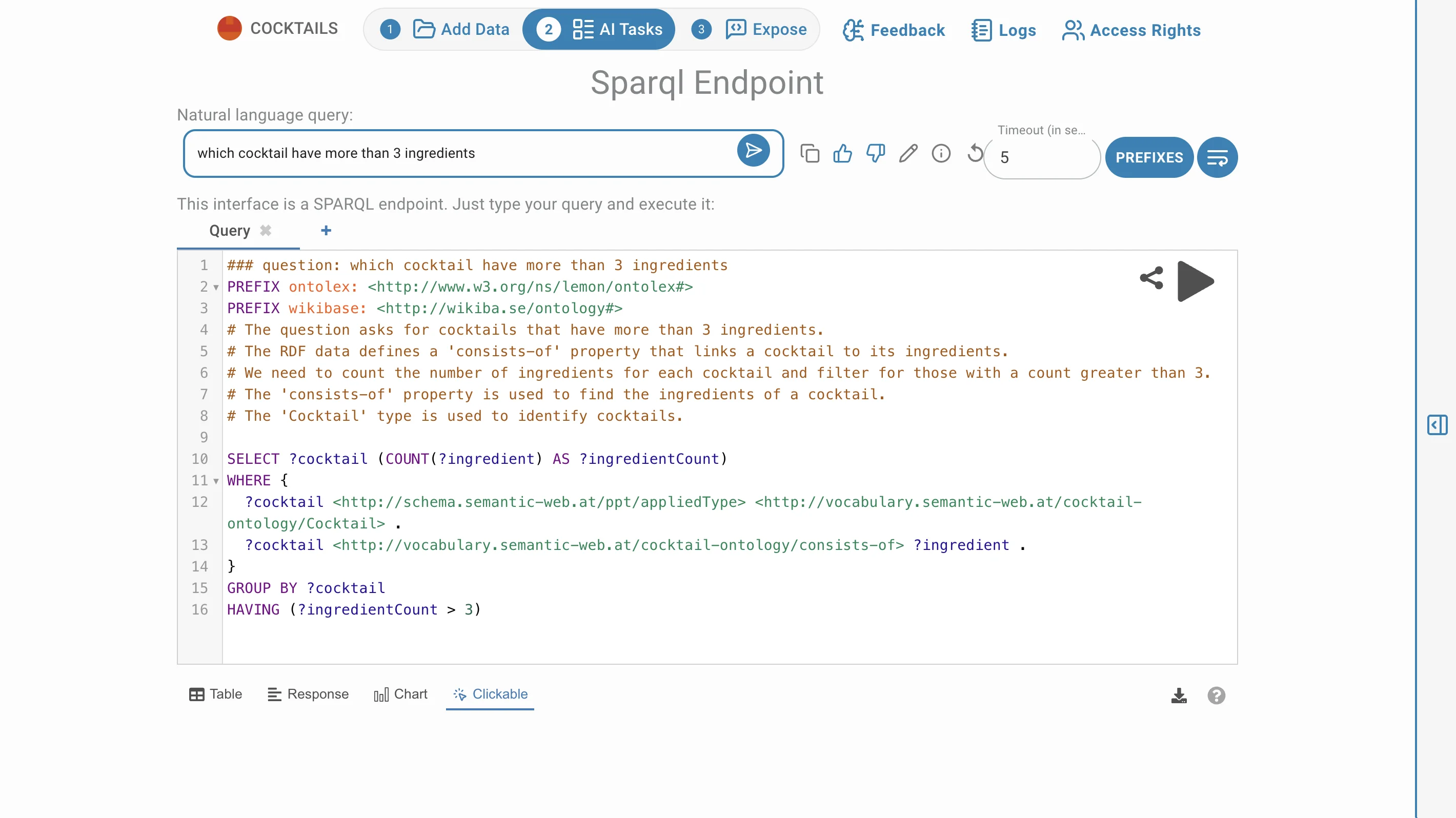Give thumbs up to the query
Viewport: 1456px width, 818px height.
(842, 153)
